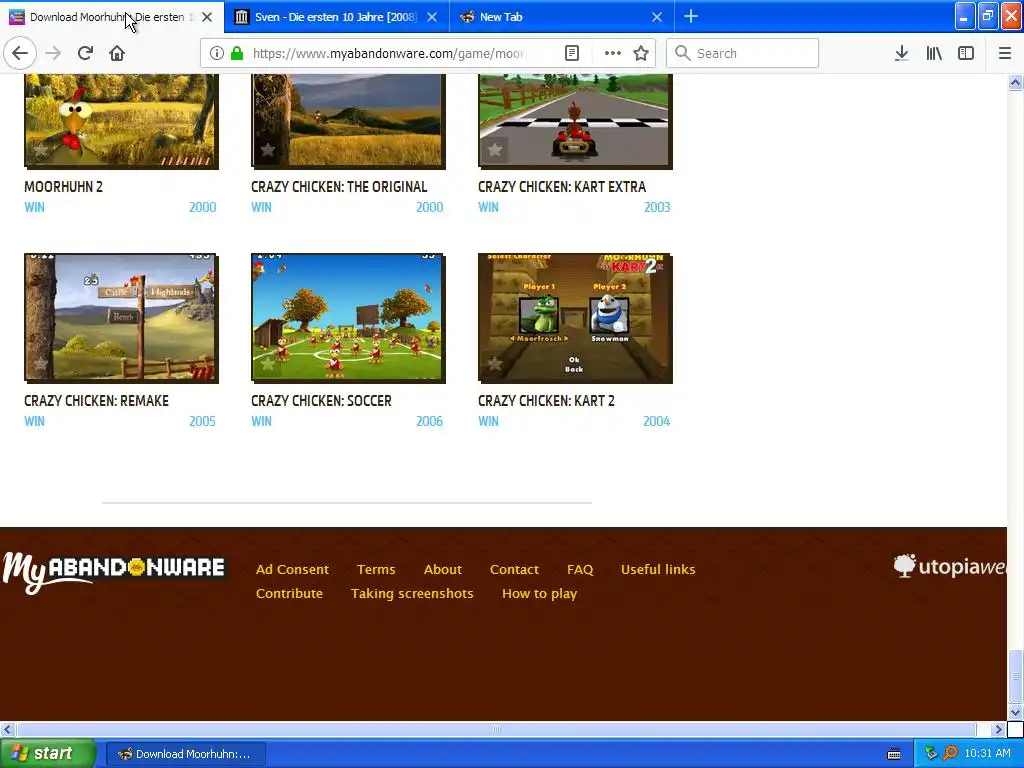Viewport: 1024px width, 768px height.
Task: Open the Moorhuhn 2 game thumbnail
Action: 121,121
